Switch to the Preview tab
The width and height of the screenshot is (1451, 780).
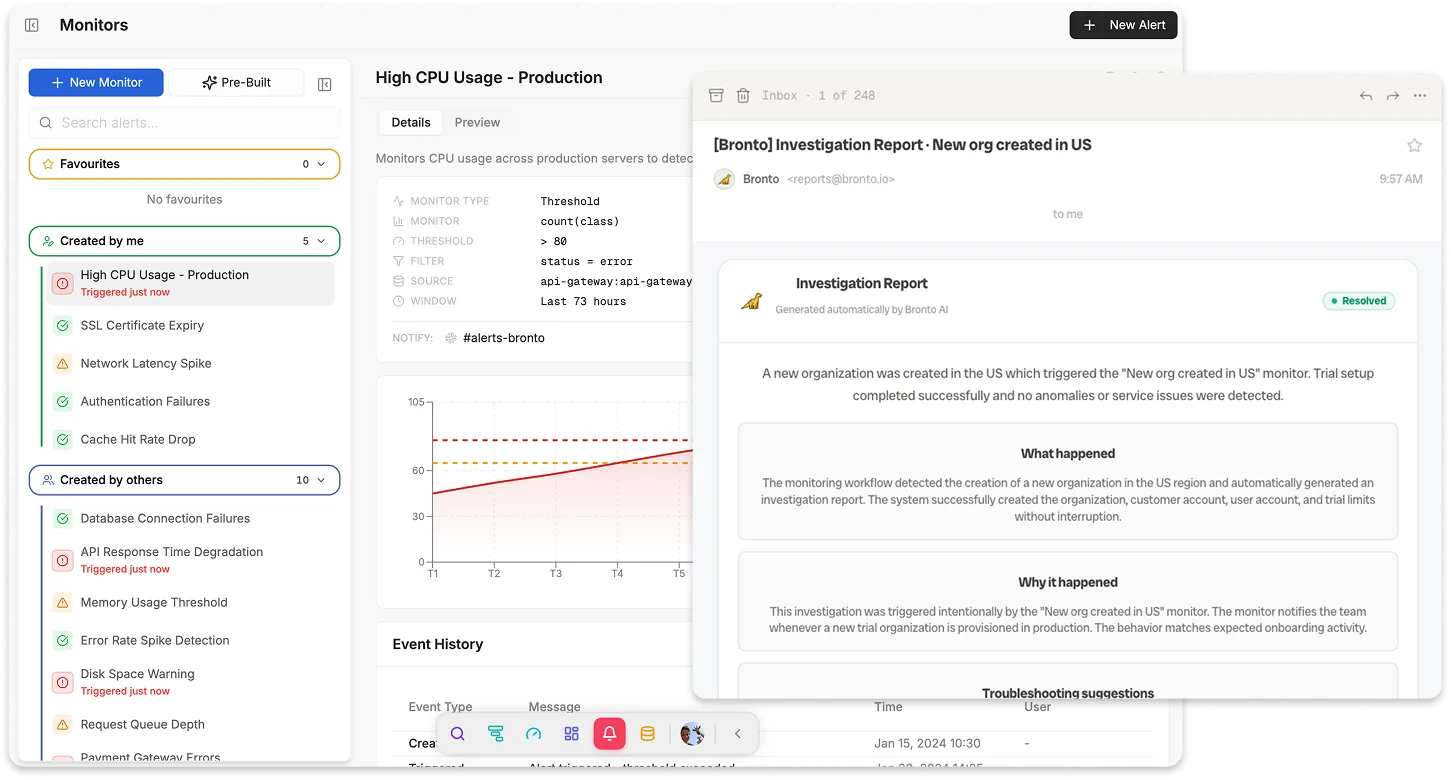tap(477, 122)
